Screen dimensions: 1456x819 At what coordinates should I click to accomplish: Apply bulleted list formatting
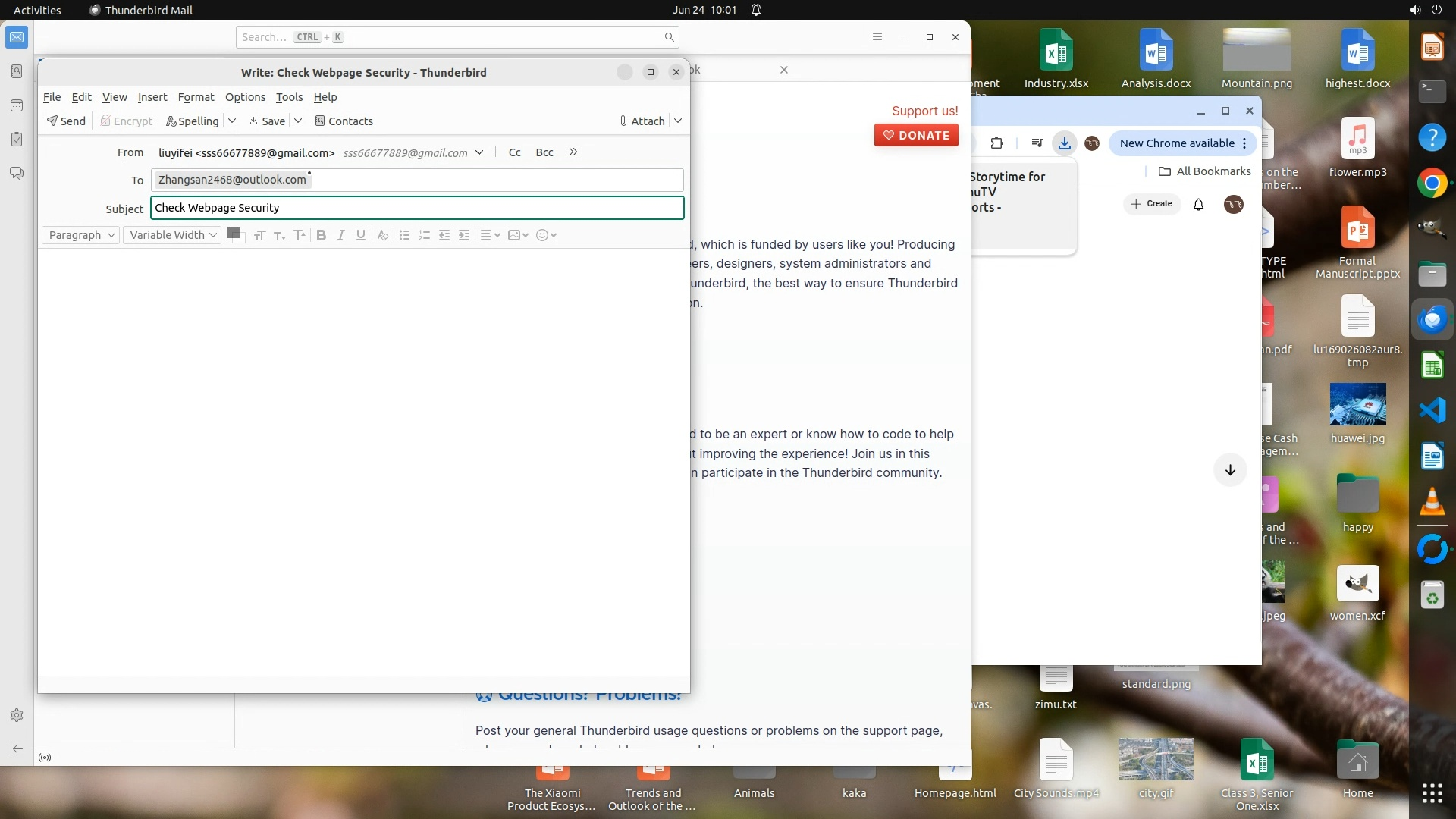(x=404, y=235)
